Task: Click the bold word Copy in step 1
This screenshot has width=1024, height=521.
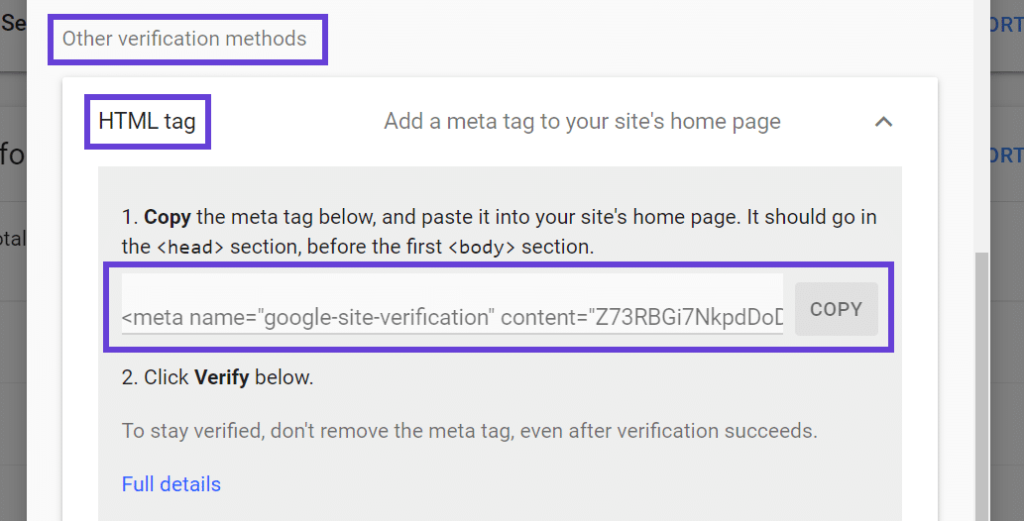Action: click(168, 217)
